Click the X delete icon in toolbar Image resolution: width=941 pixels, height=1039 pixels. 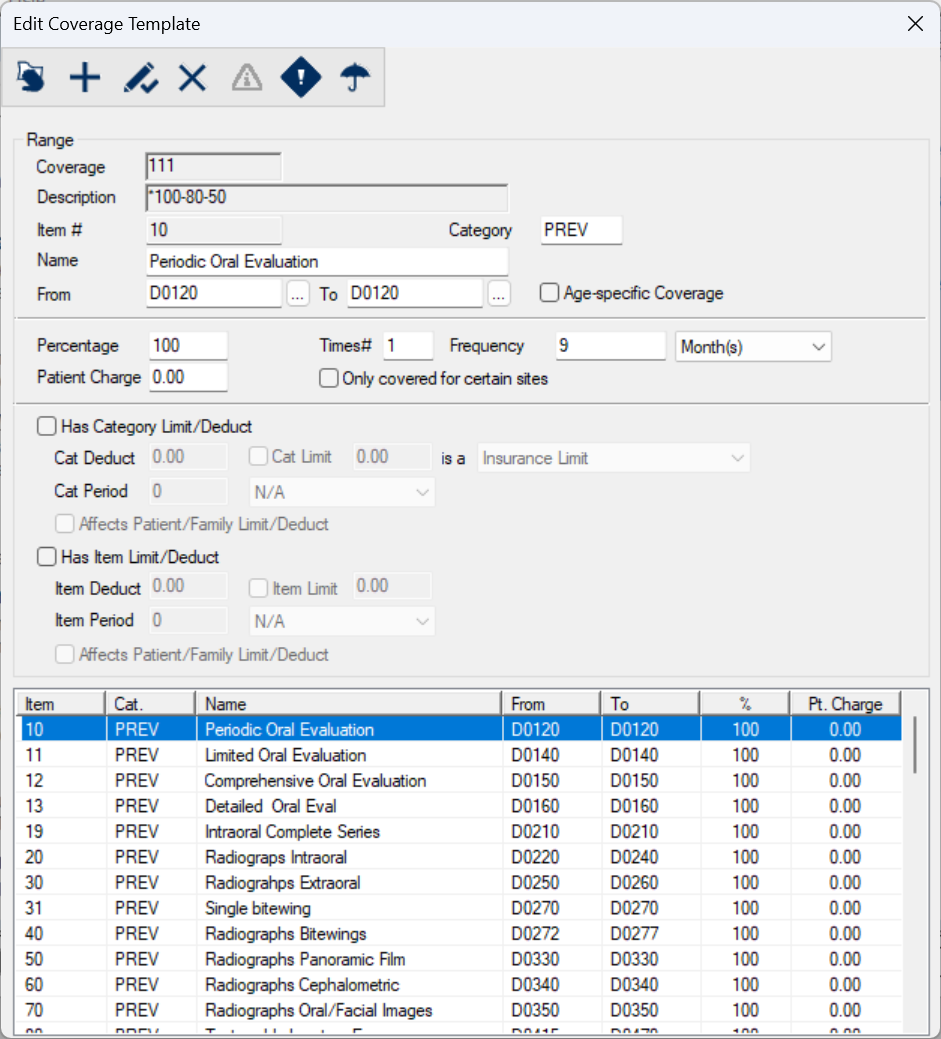coord(192,77)
